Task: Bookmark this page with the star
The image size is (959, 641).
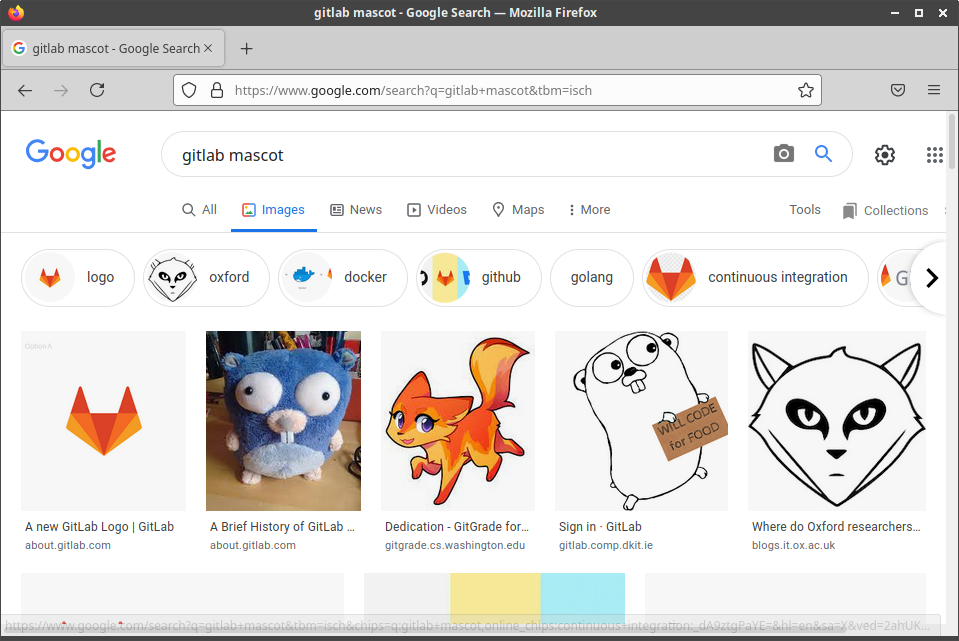Action: (x=805, y=91)
